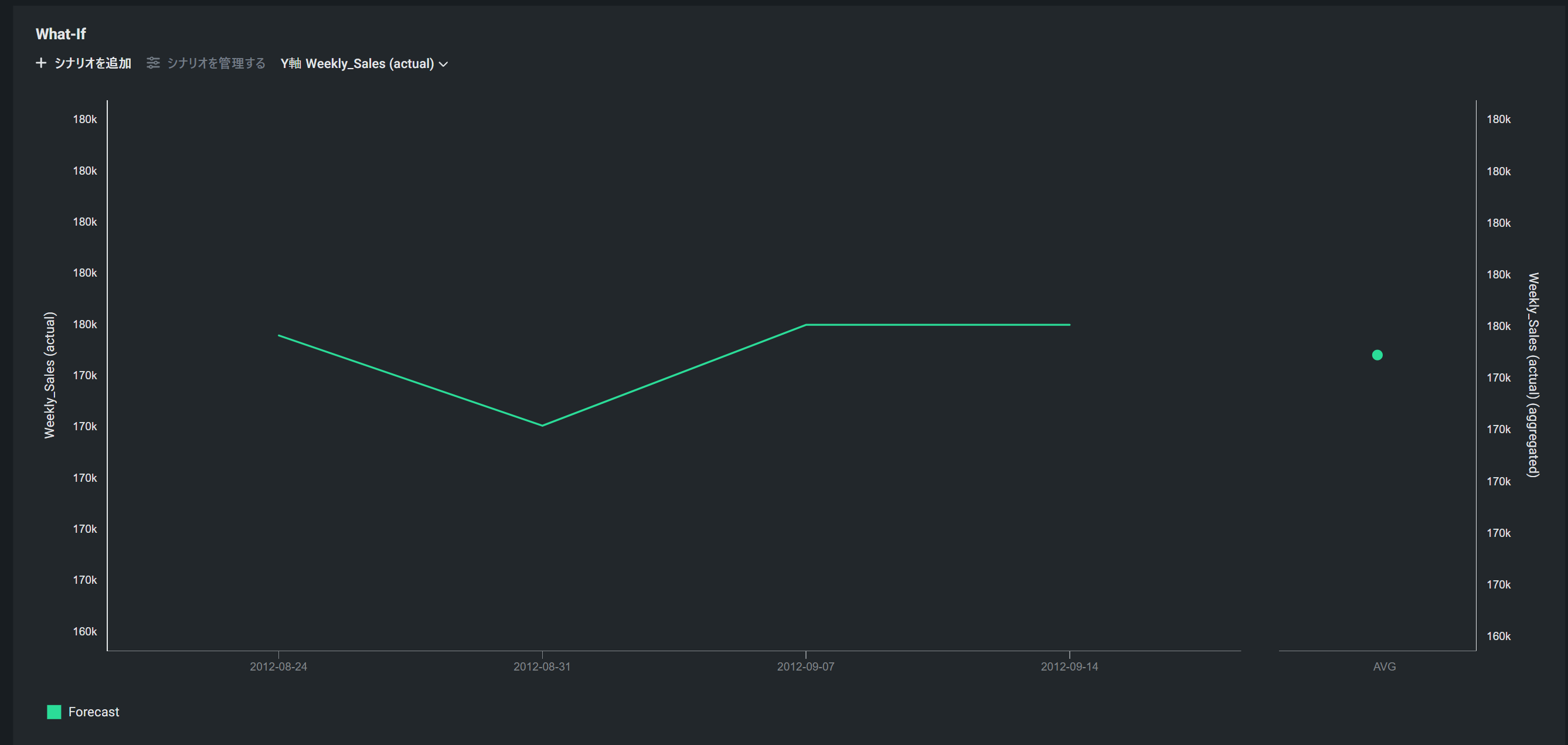This screenshot has height=745, width=1568.
Task: Click the 160k tick on left axis
Action: (x=84, y=631)
